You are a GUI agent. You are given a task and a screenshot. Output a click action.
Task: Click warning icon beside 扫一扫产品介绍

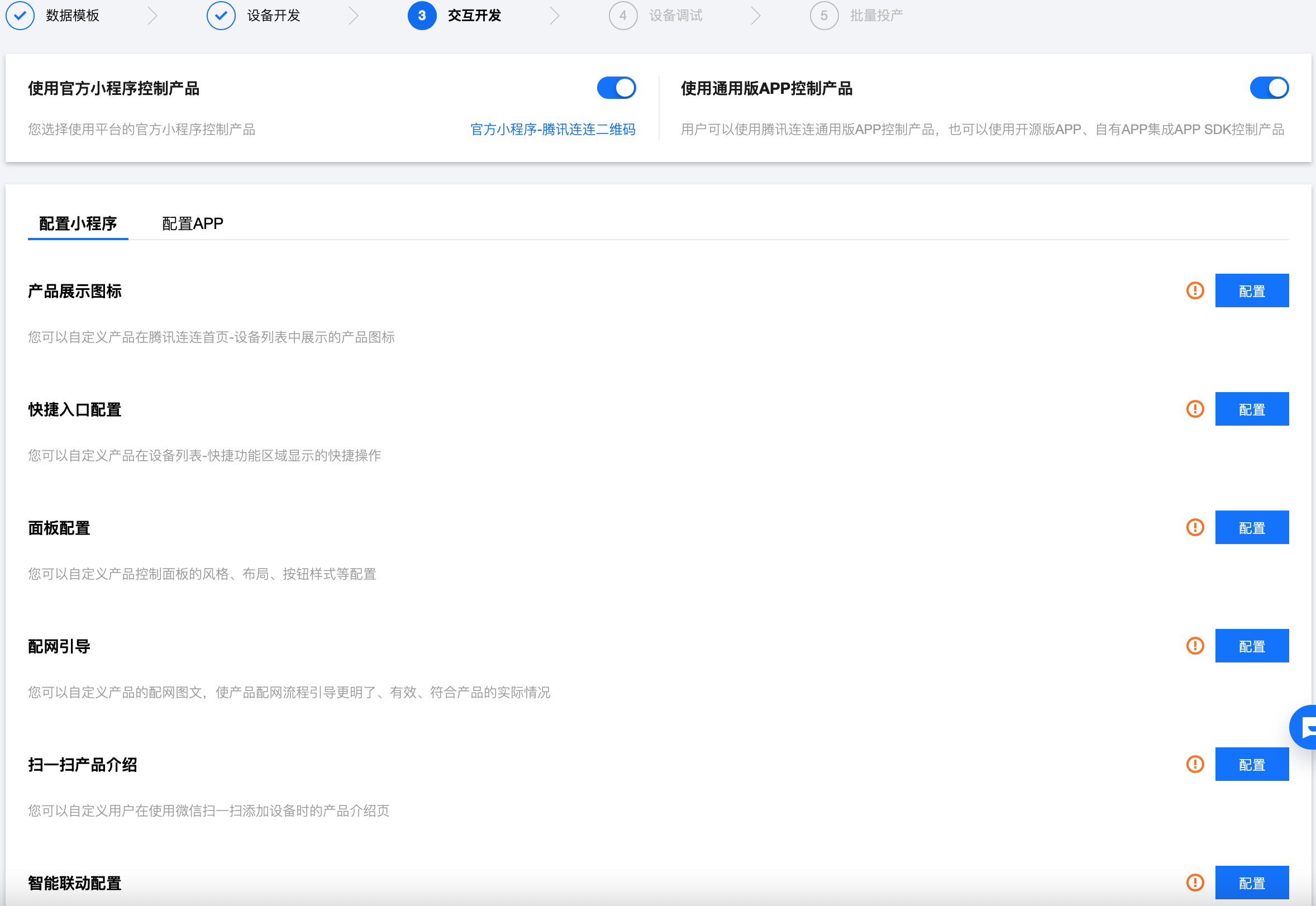point(1195,764)
